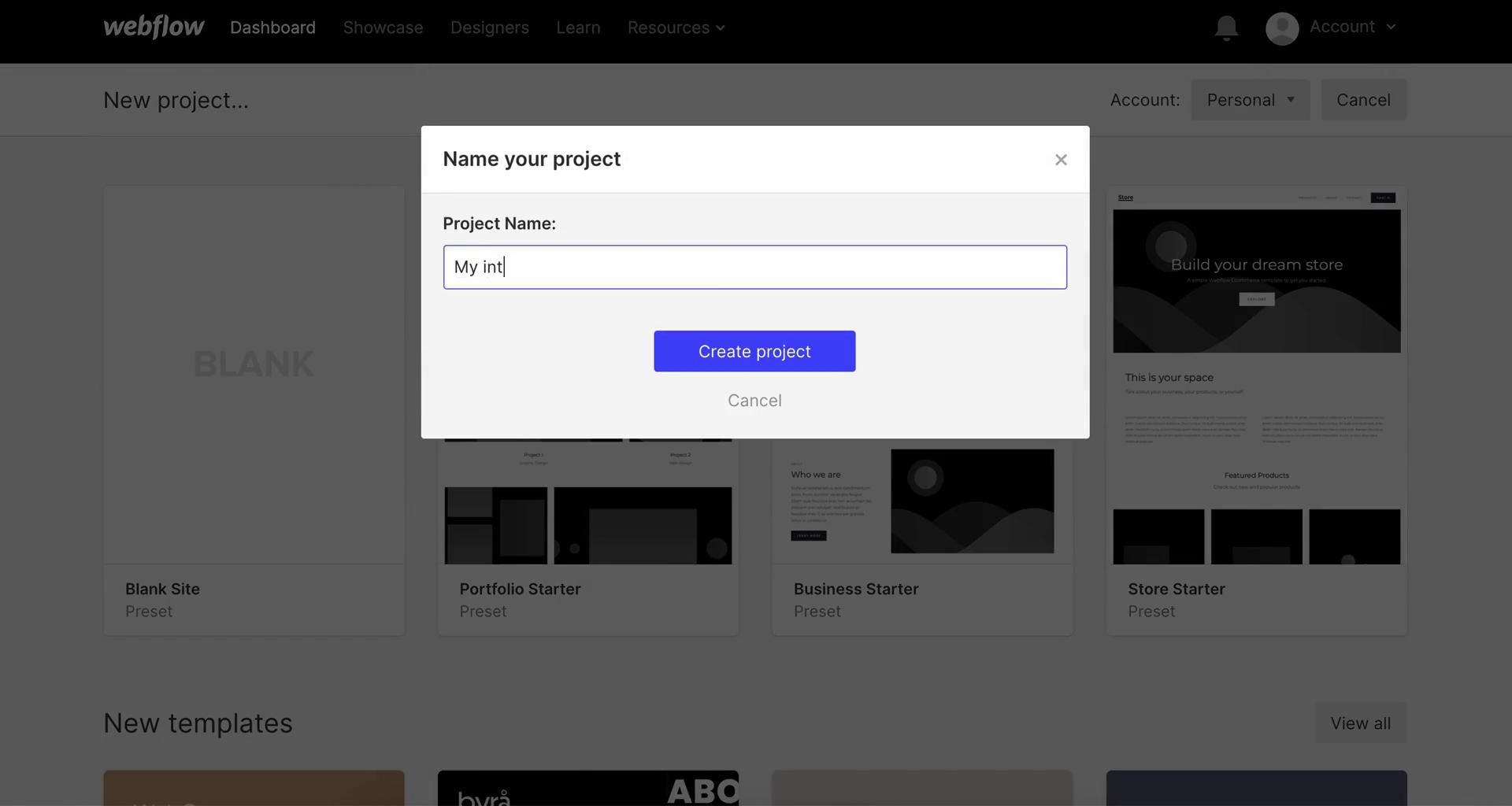The width and height of the screenshot is (1512, 806).
Task: Click Cancel inside the dialog
Action: (x=754, y=401)
